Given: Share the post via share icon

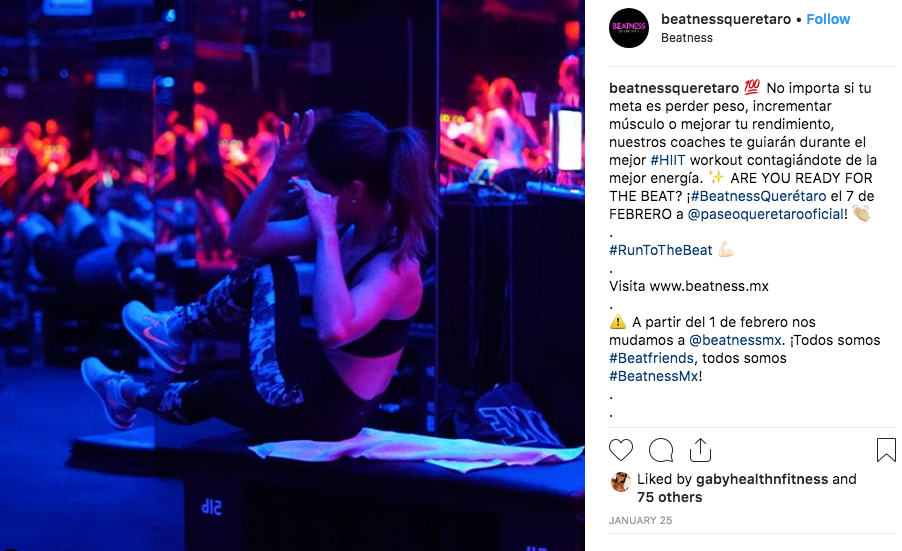Looking at the screenshot, I should (700, 450).
